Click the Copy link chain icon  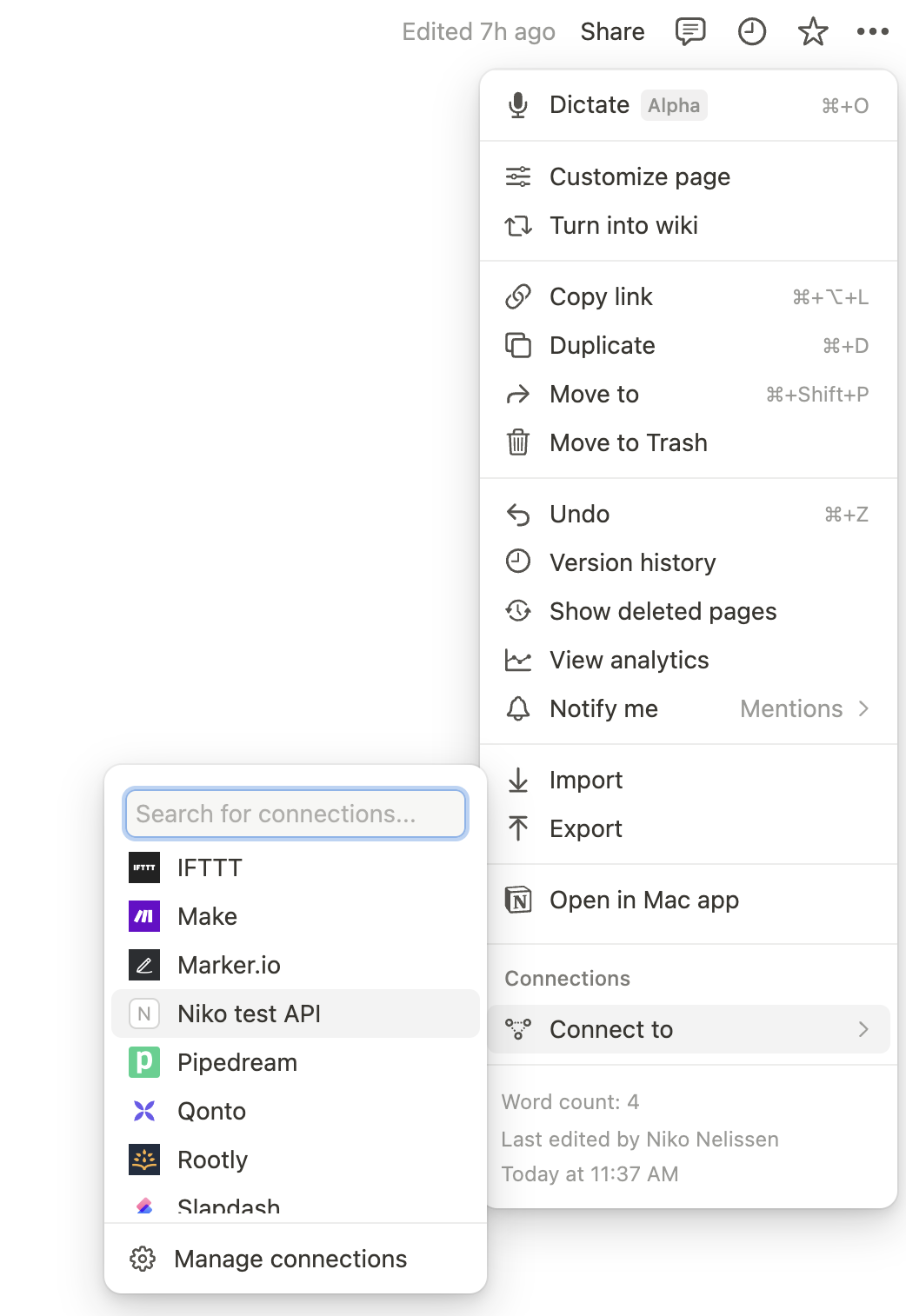tap(518, 296)
